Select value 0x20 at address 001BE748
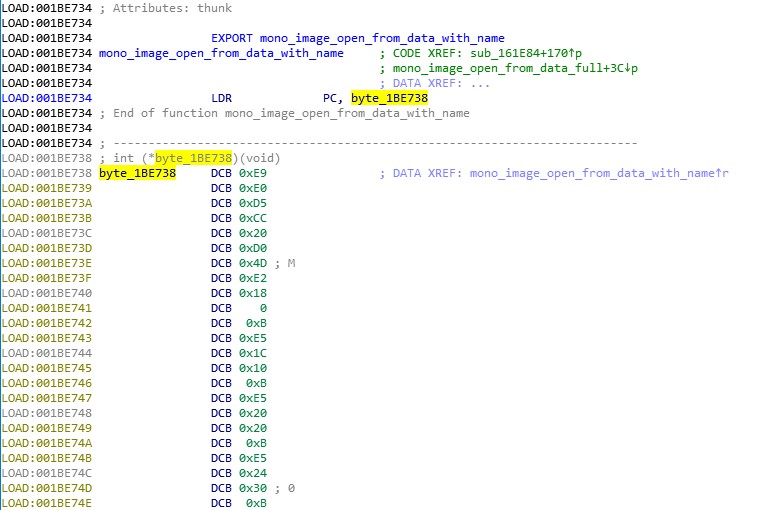Image resolution: width=763 pixels, height=510 pixels. 253,414
